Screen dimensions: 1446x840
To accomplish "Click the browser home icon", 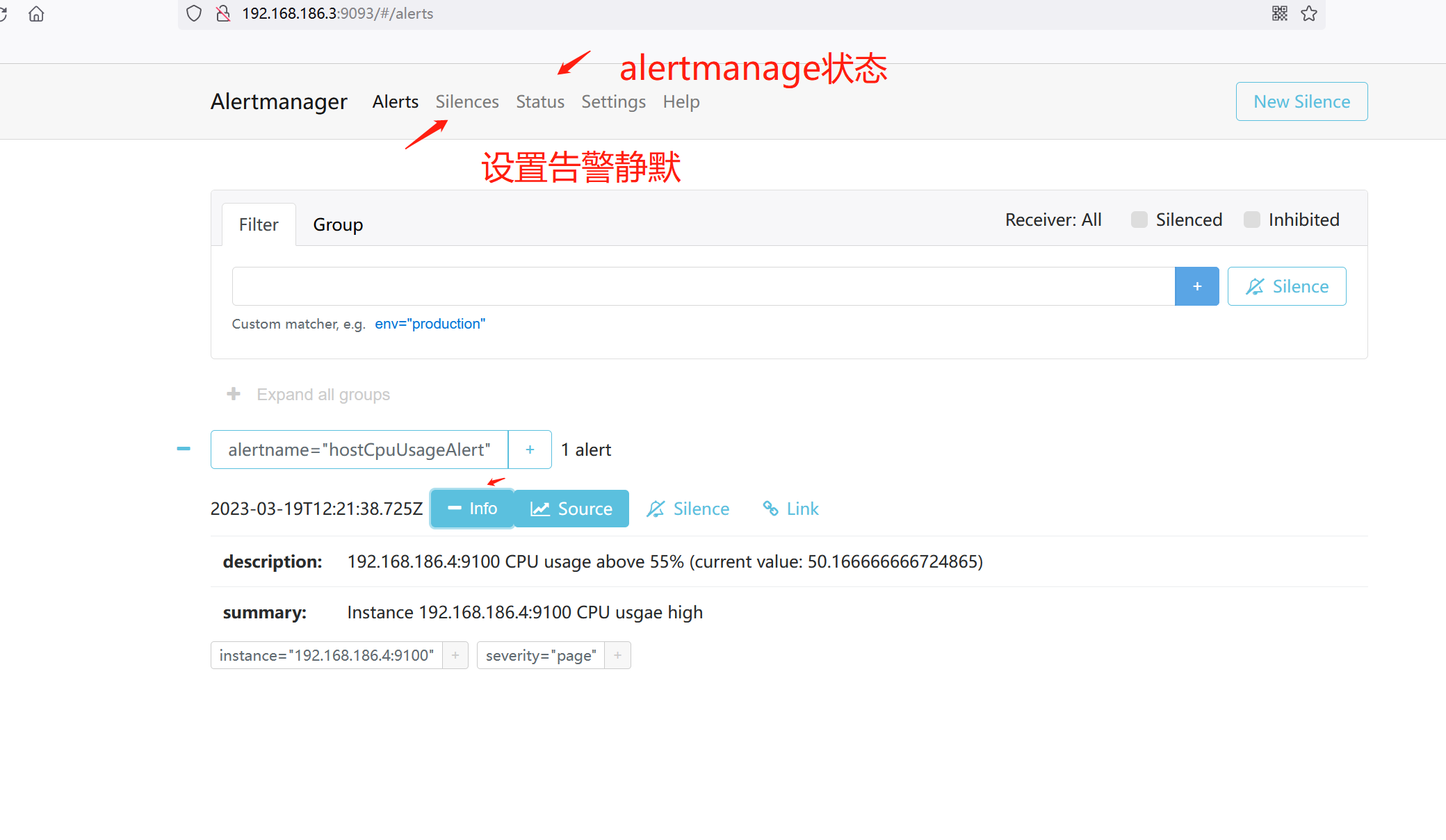I will [x=36, y=14].
